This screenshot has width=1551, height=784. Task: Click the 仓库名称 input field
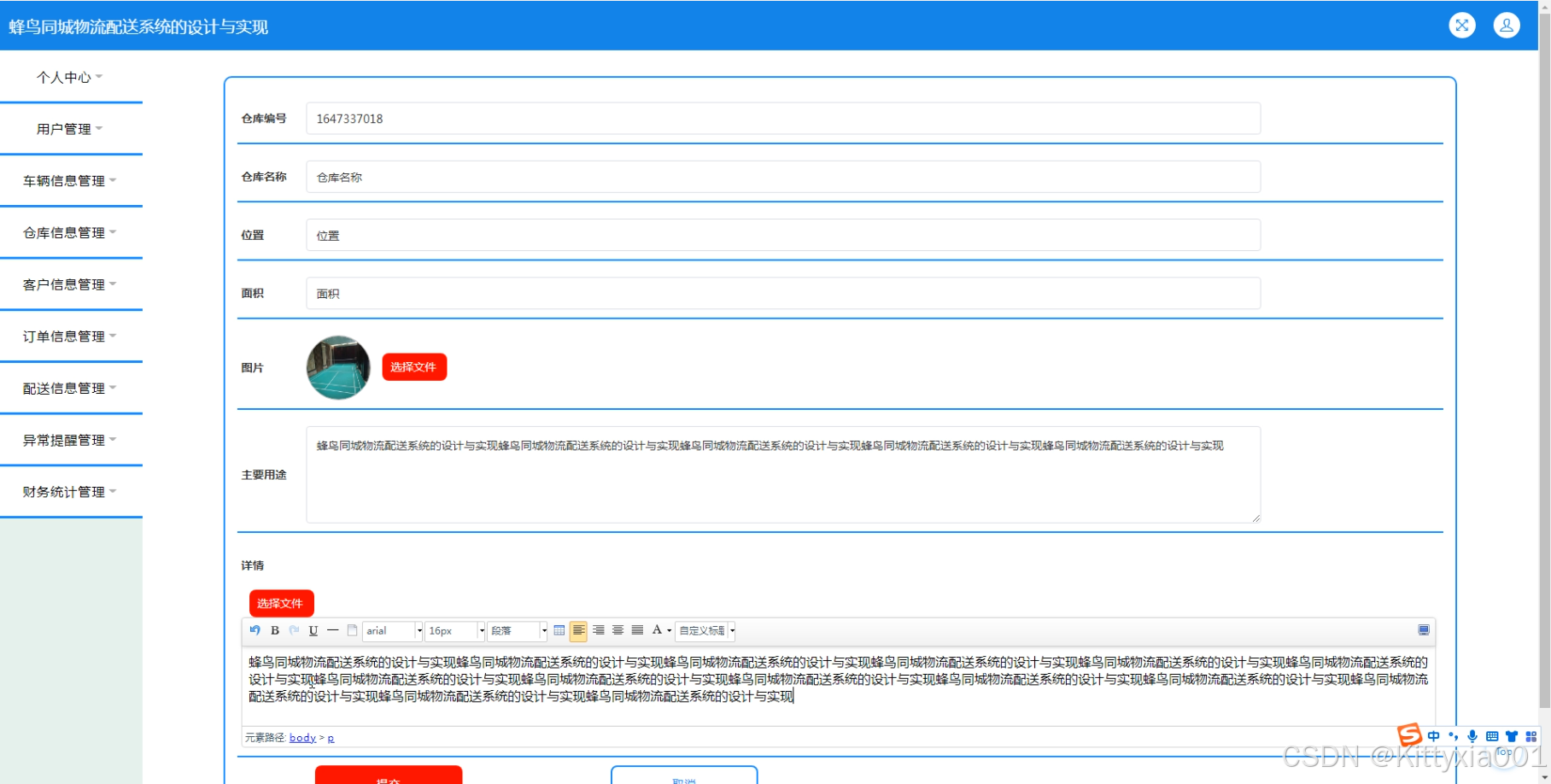click(x=782, y=177)
